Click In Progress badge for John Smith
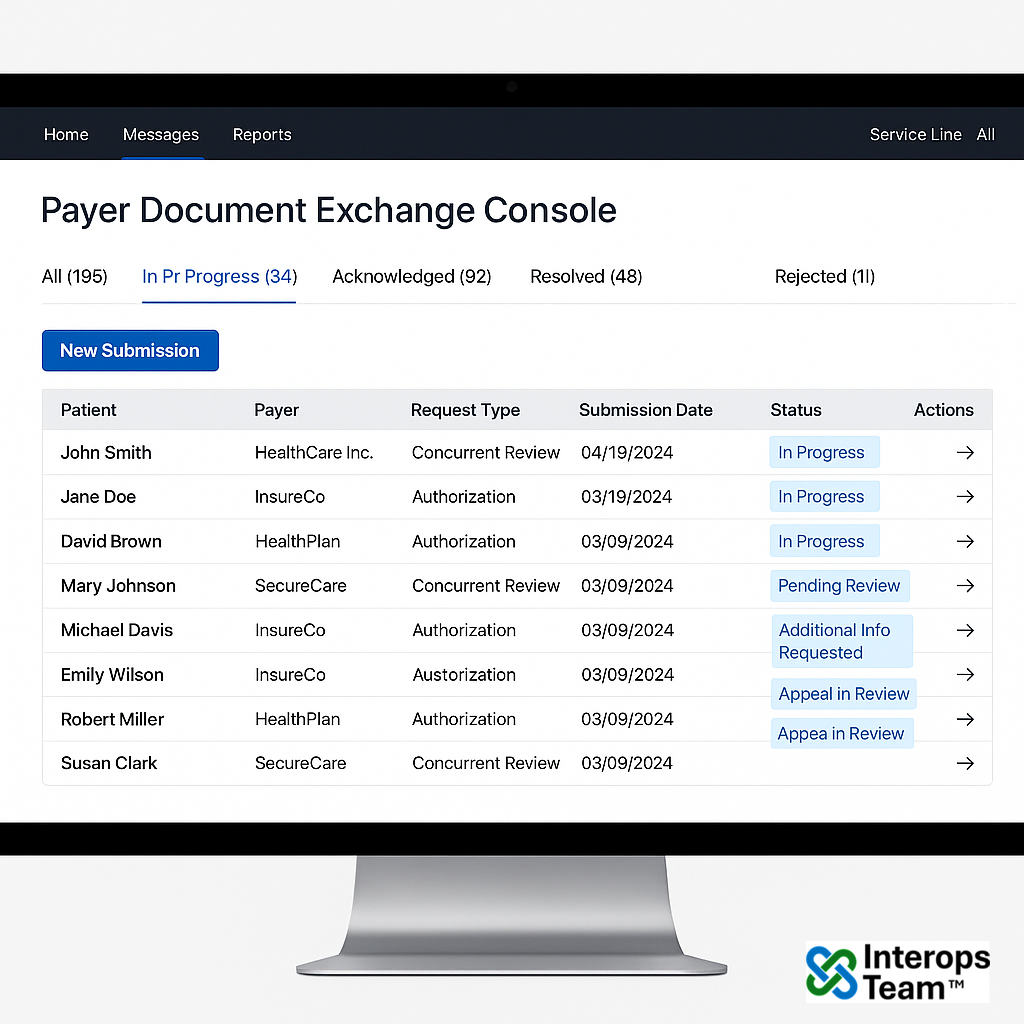Viewport: 1024px width, 1024px height. (x=824, y=453)
